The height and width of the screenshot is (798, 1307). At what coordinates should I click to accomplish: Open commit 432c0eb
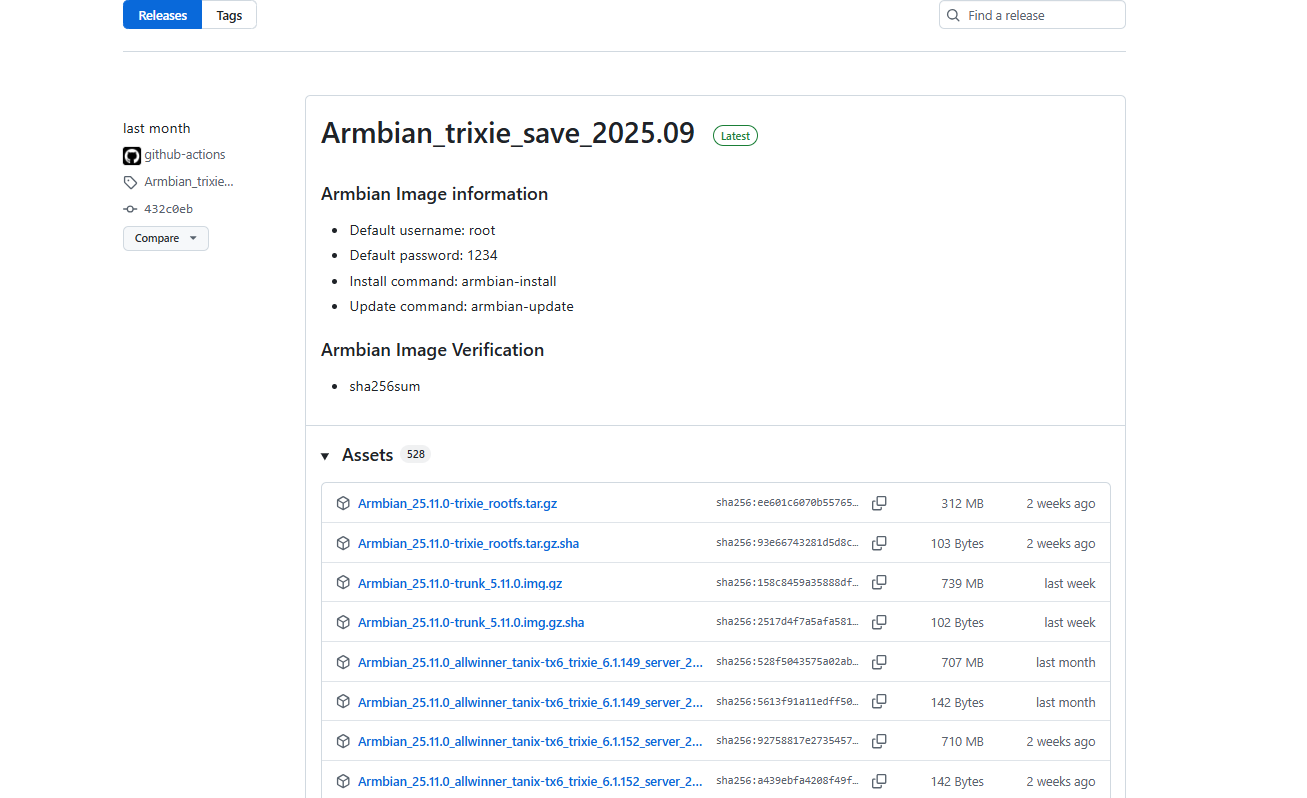coord(168,209)
